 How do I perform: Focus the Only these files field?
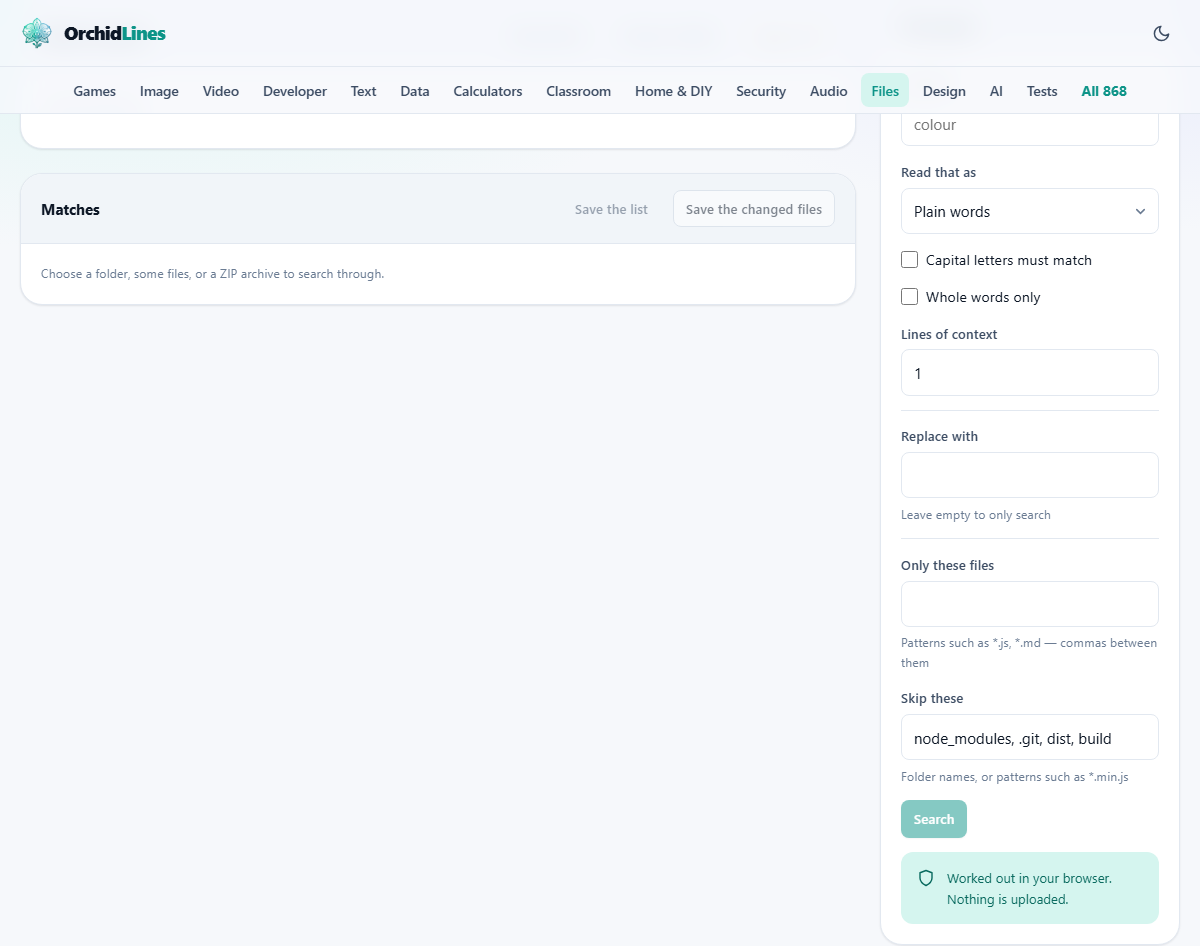pyautogui.click(x=1030, y=604)
